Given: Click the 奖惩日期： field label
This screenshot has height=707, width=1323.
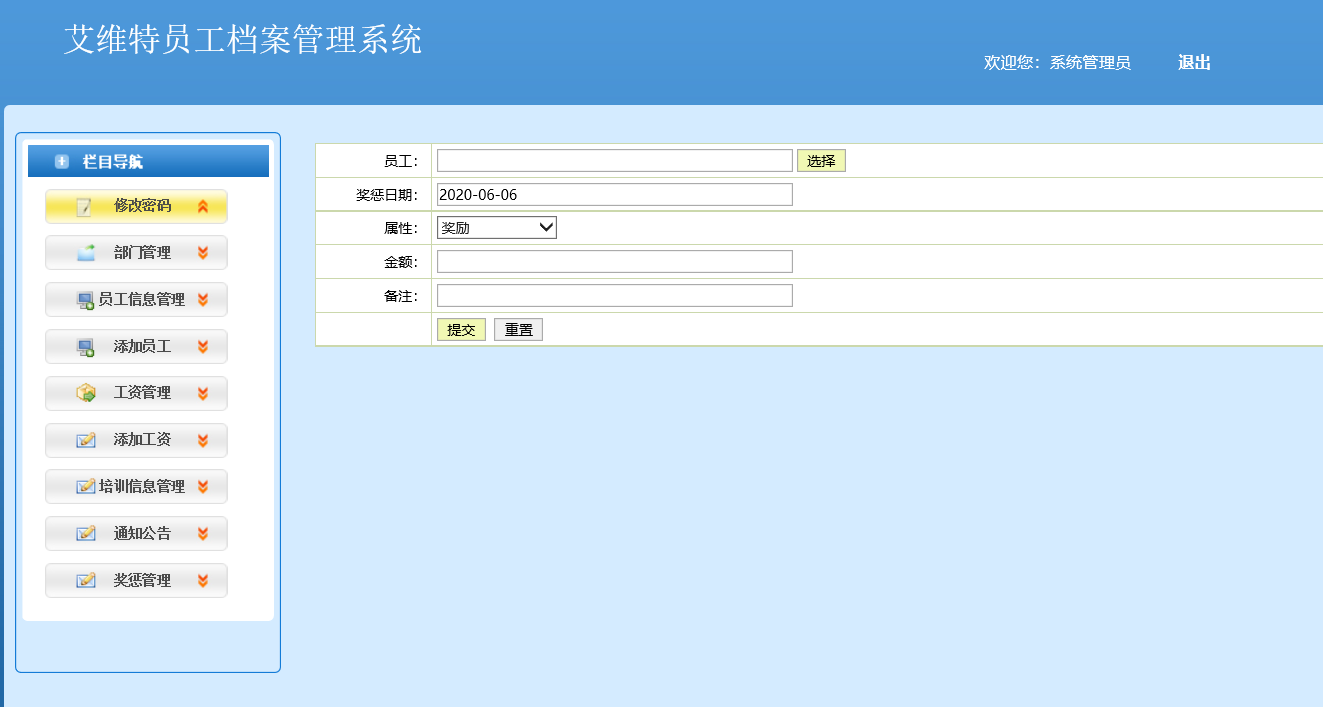Looking at the screenshot, I should pos(387,196).
